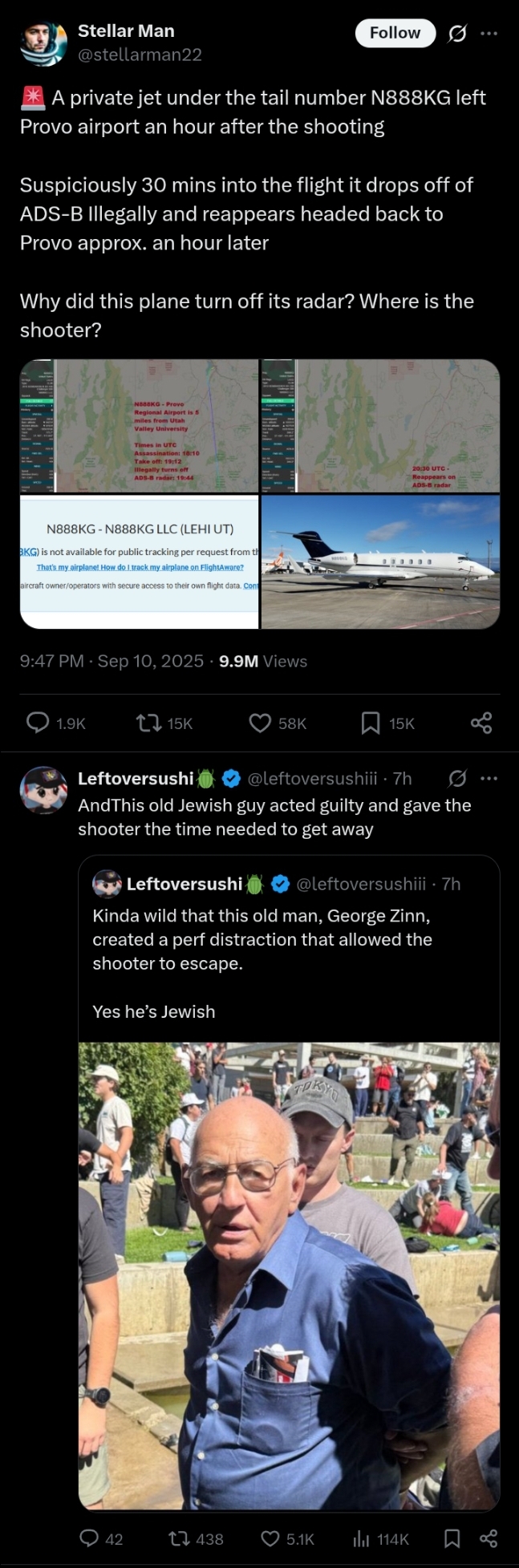Like Leftoversushi's reply with 5.1K likes

click(x=270, y=1538)
